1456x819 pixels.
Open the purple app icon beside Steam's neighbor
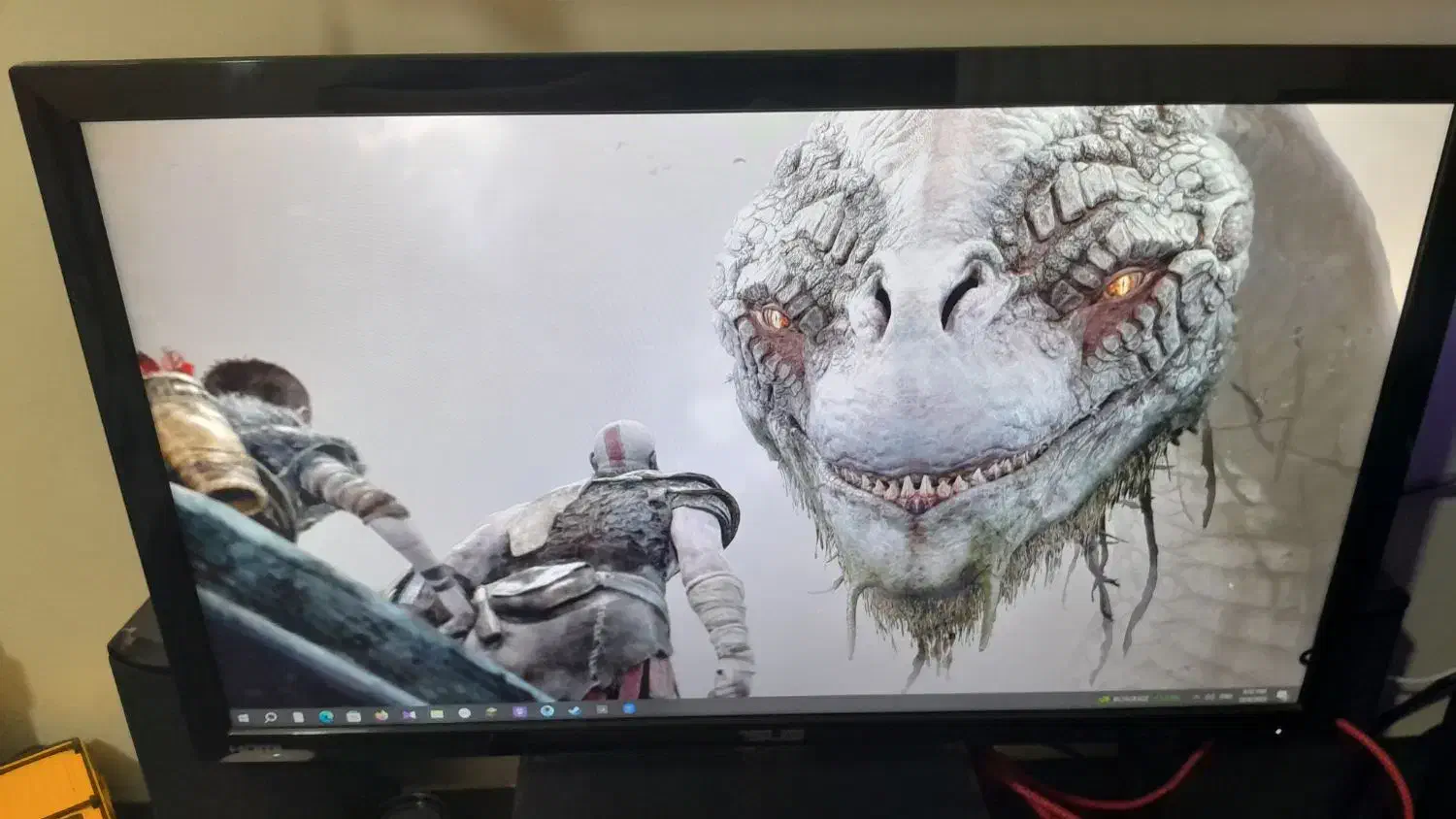(x=519, y=711)
